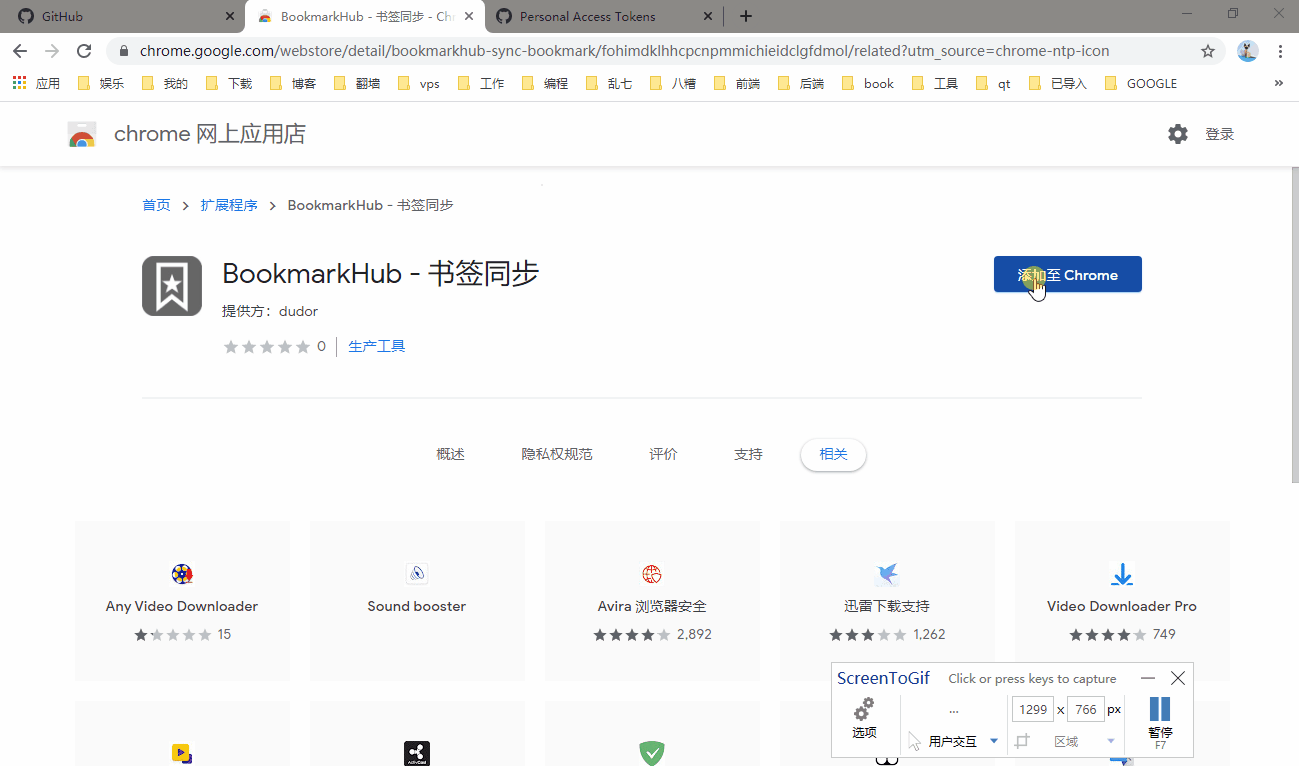Switch to the 评价 section of the extension page
The image size is (1299, 766).
point(662,453)
